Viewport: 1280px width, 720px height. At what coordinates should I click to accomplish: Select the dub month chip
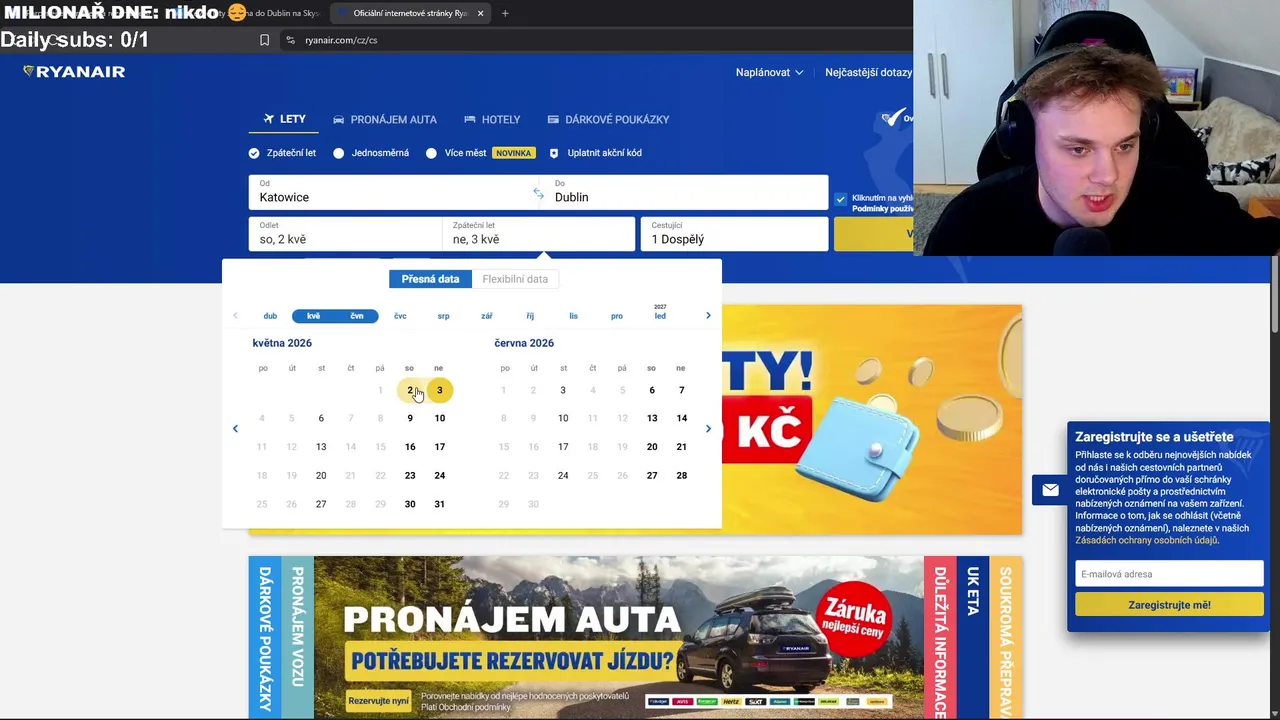click(x=270, y=316)
